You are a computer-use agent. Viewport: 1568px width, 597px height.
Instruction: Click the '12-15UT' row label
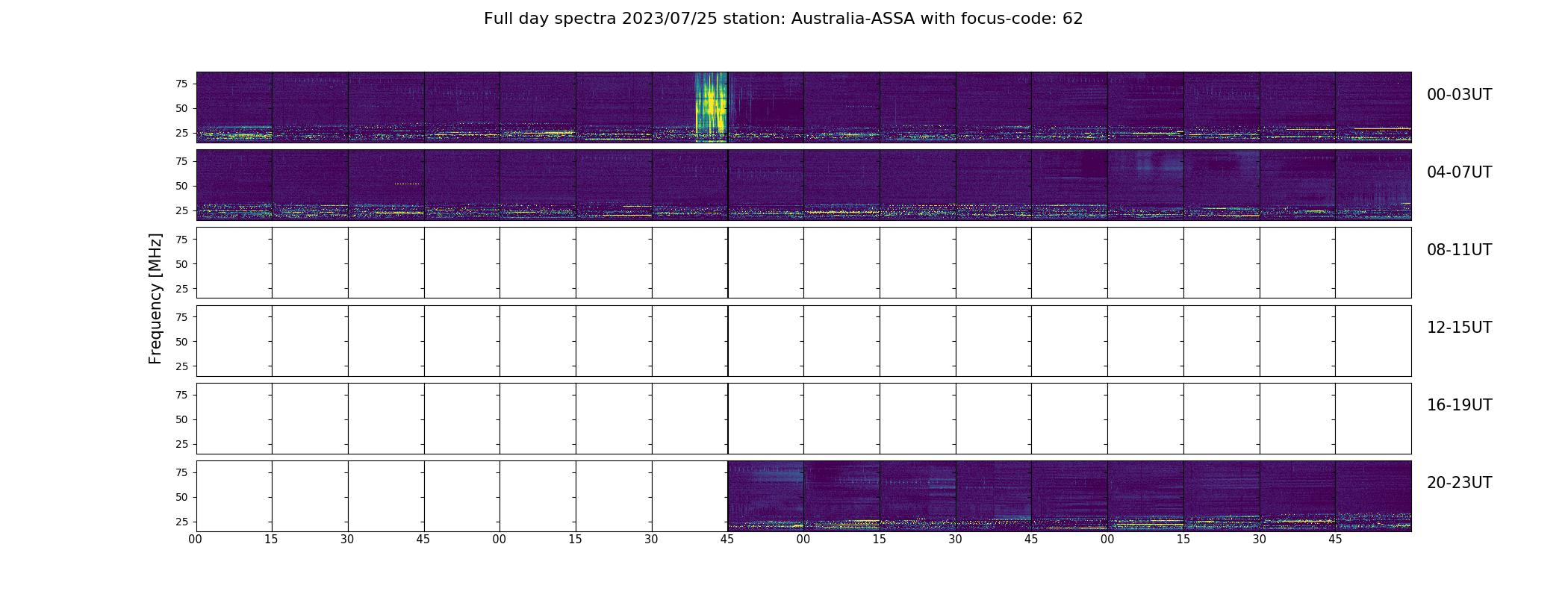[x=1459, y=328]
